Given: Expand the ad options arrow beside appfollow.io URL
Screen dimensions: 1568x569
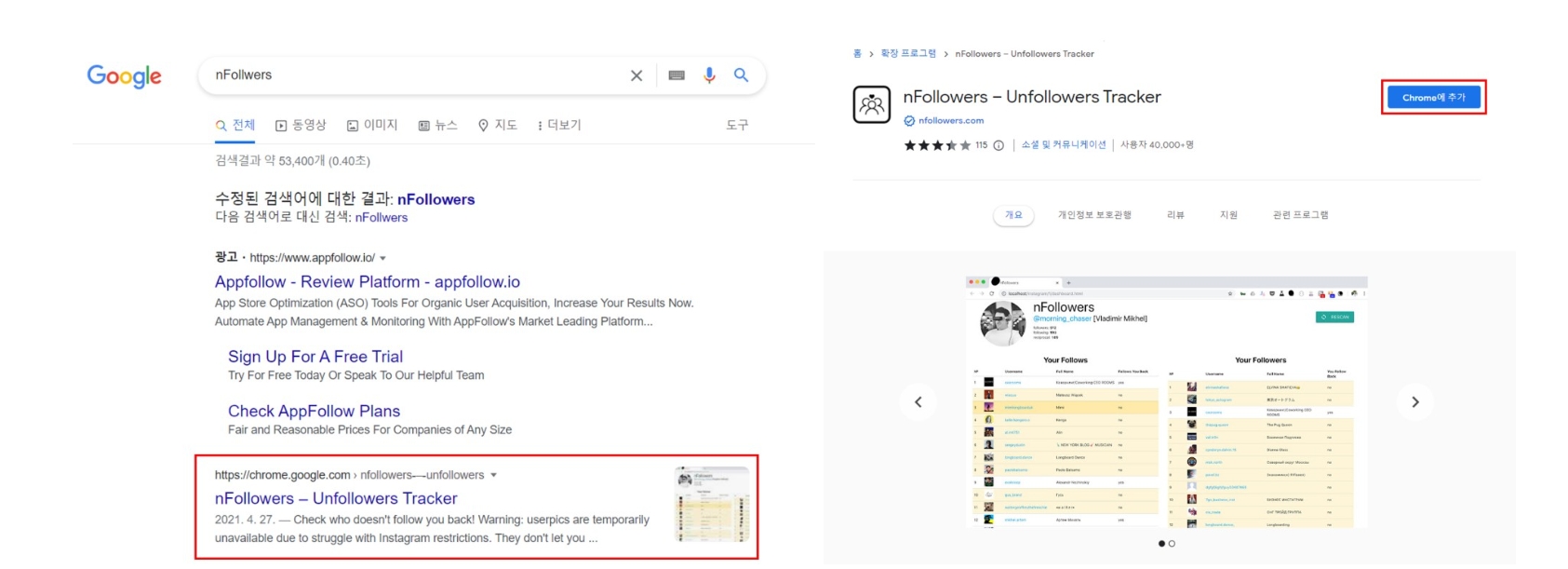Looking at the screenshot, I should [x=382, y=258].
